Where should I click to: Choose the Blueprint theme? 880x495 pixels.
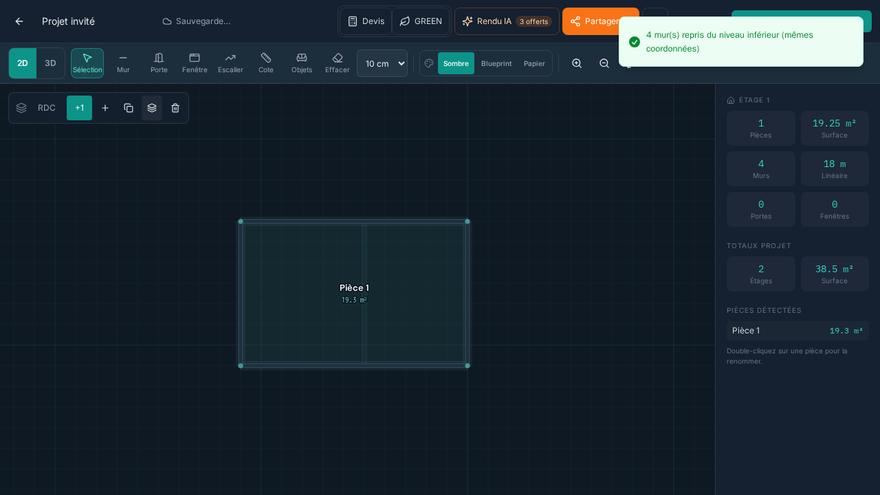pos(496,63)
